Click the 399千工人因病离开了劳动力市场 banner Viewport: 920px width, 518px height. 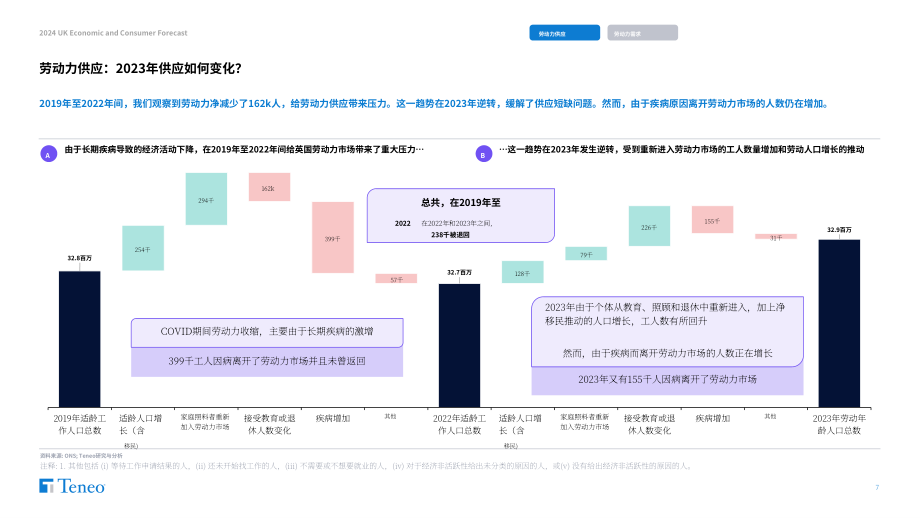pos(267,361)
